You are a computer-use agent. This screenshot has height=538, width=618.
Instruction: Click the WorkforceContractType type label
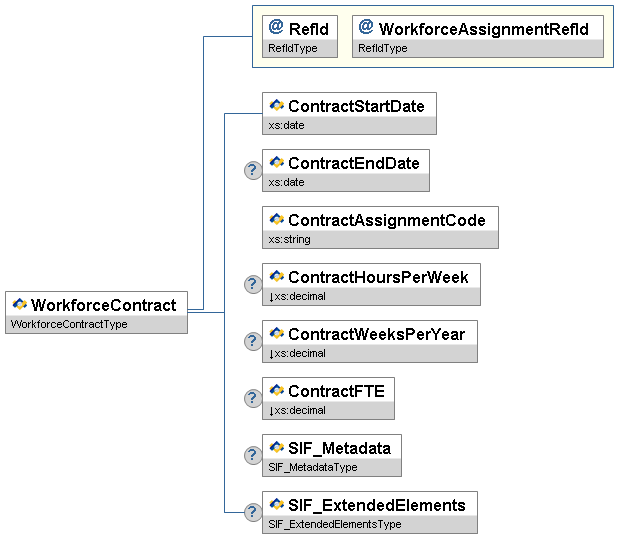coord(68,324)
